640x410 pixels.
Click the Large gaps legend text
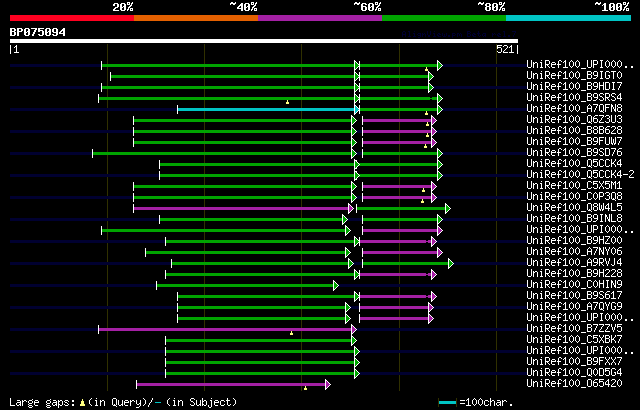42,403
